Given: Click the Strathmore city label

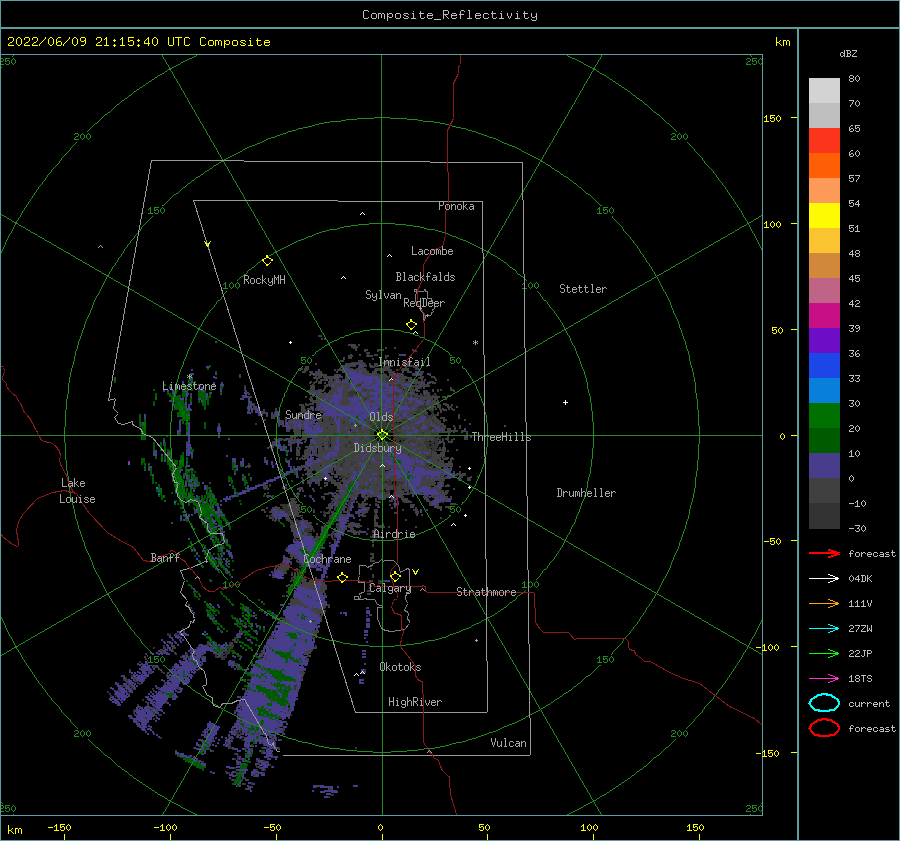Looking at the screenshot, I should [486, 592].
